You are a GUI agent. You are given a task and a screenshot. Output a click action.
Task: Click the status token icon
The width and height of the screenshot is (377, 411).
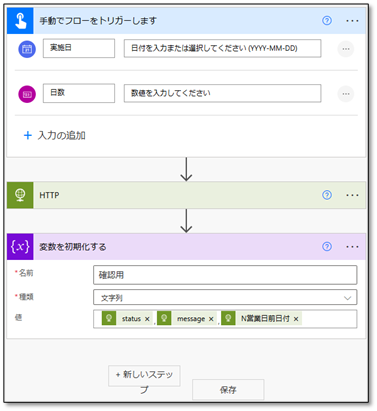[x=109, y=318]
